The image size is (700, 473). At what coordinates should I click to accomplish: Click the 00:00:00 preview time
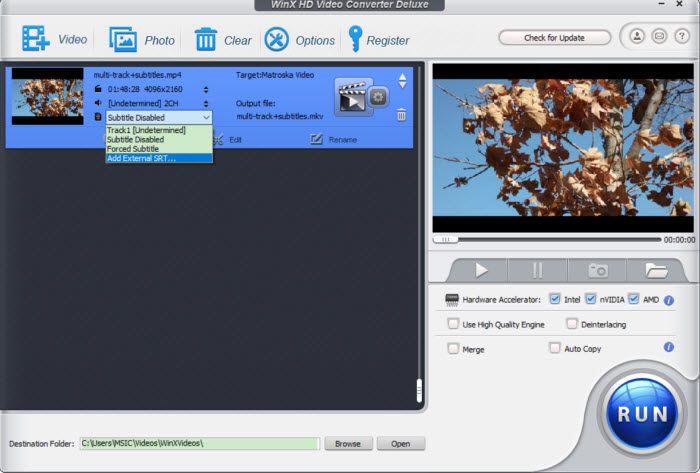point(679,240)
